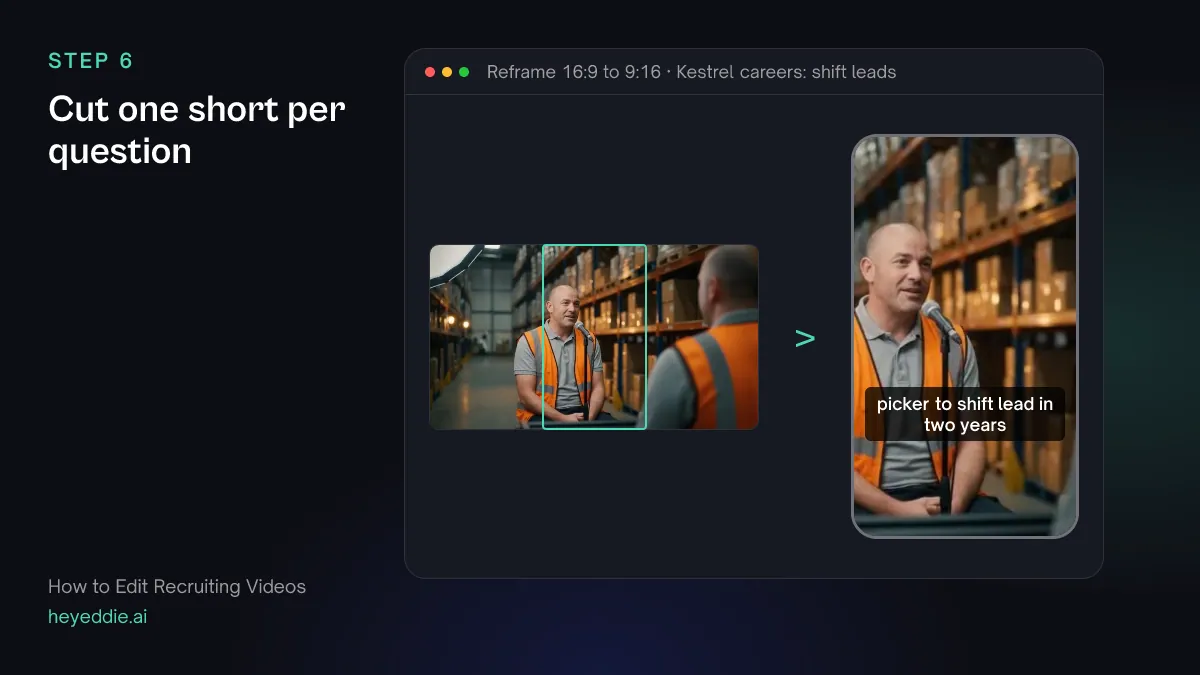The height and width of the screenshot is (675, 1200).
Task: Click the heading "Cut one short per question"
Action: tap(197, 130)
